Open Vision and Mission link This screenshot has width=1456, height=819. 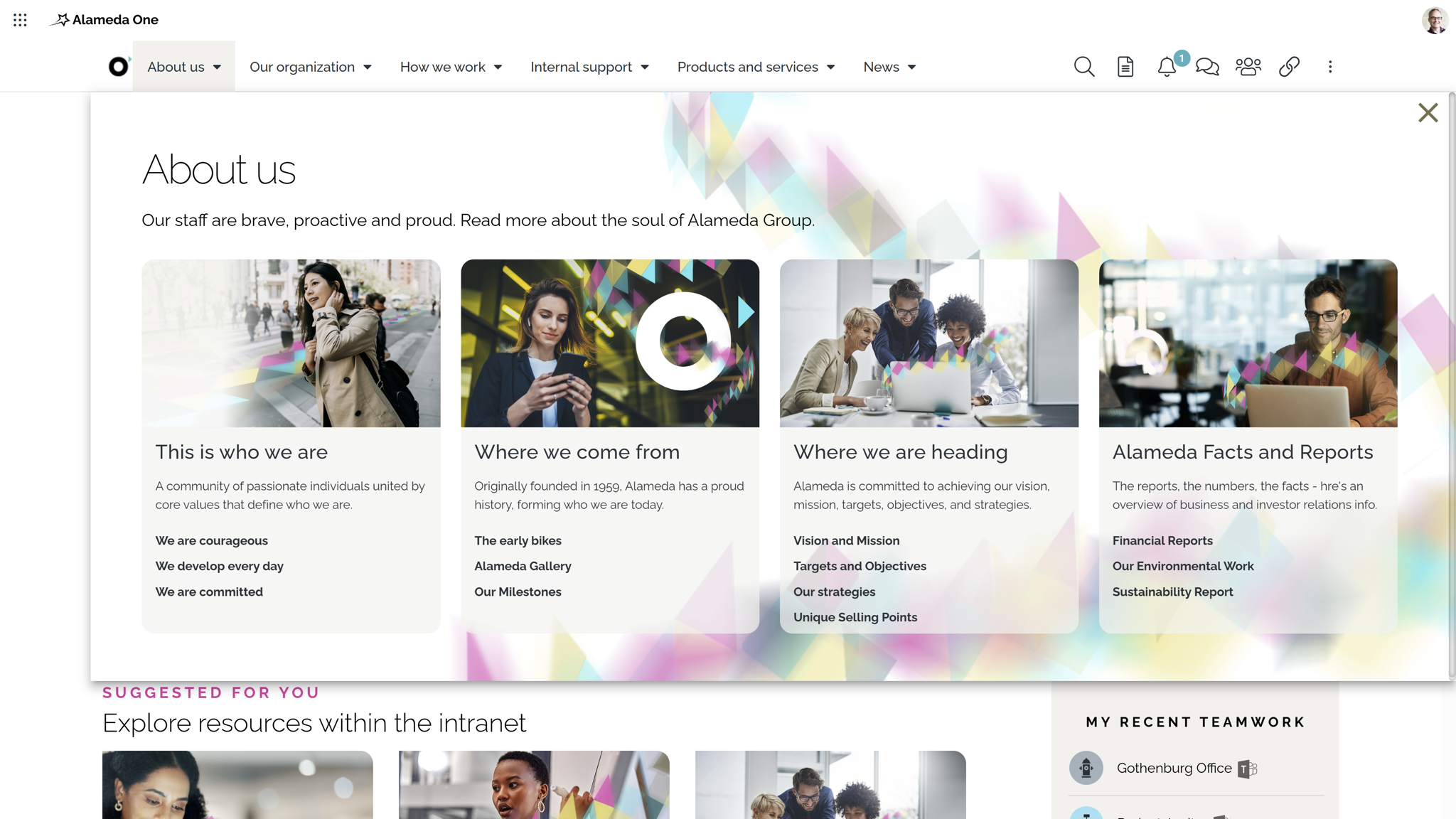pyautogui.click(x=846, y=540)
